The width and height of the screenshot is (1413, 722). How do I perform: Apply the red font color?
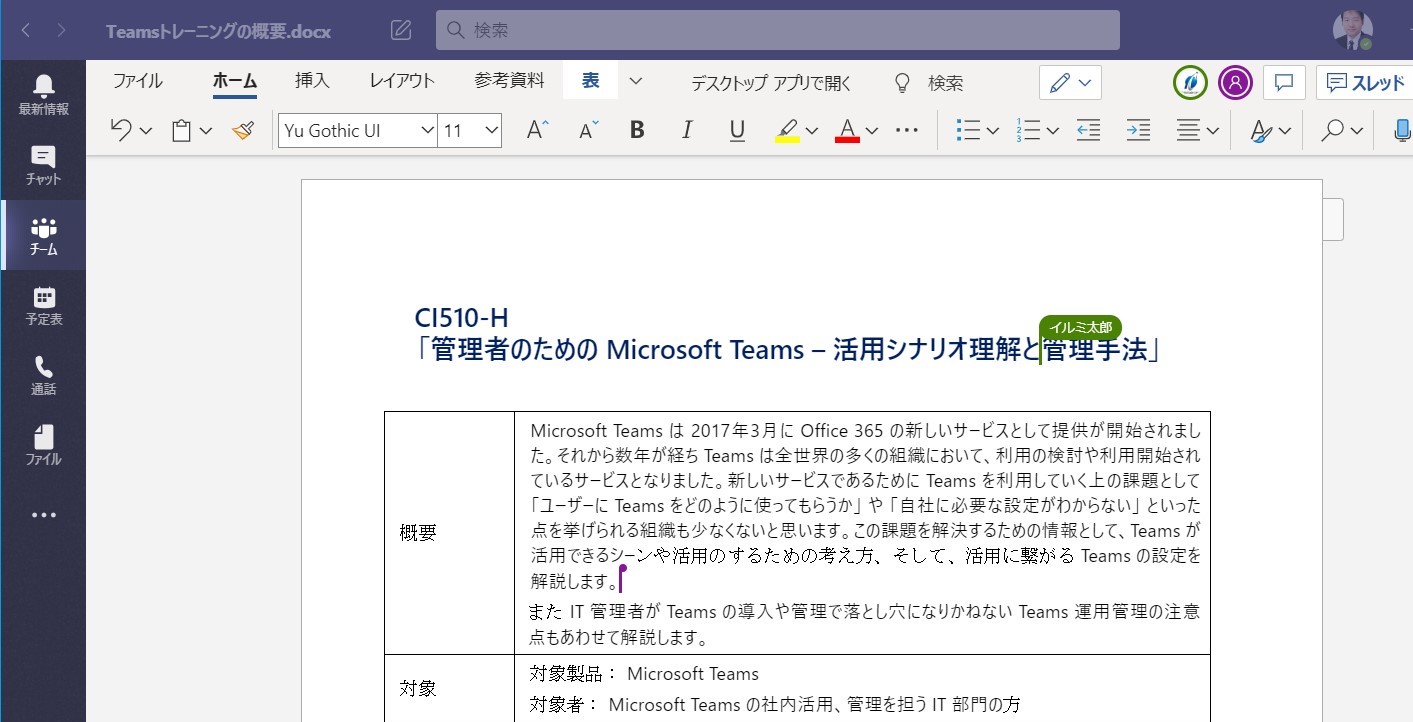point(847,130)
